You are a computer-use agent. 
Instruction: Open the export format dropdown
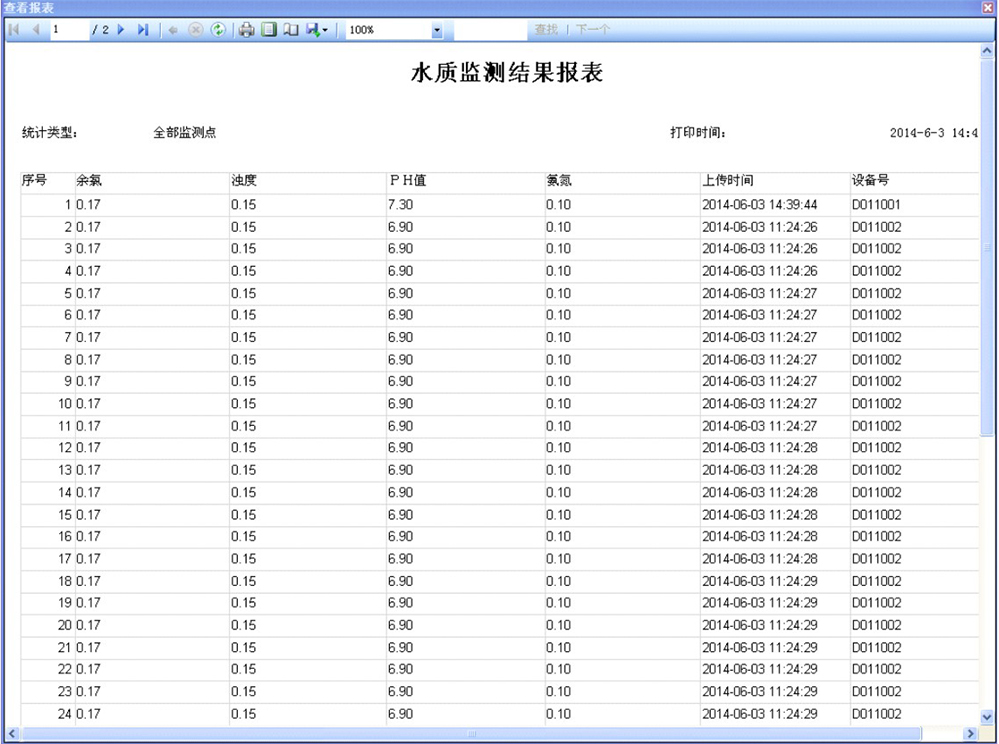[x=318, y=30]
